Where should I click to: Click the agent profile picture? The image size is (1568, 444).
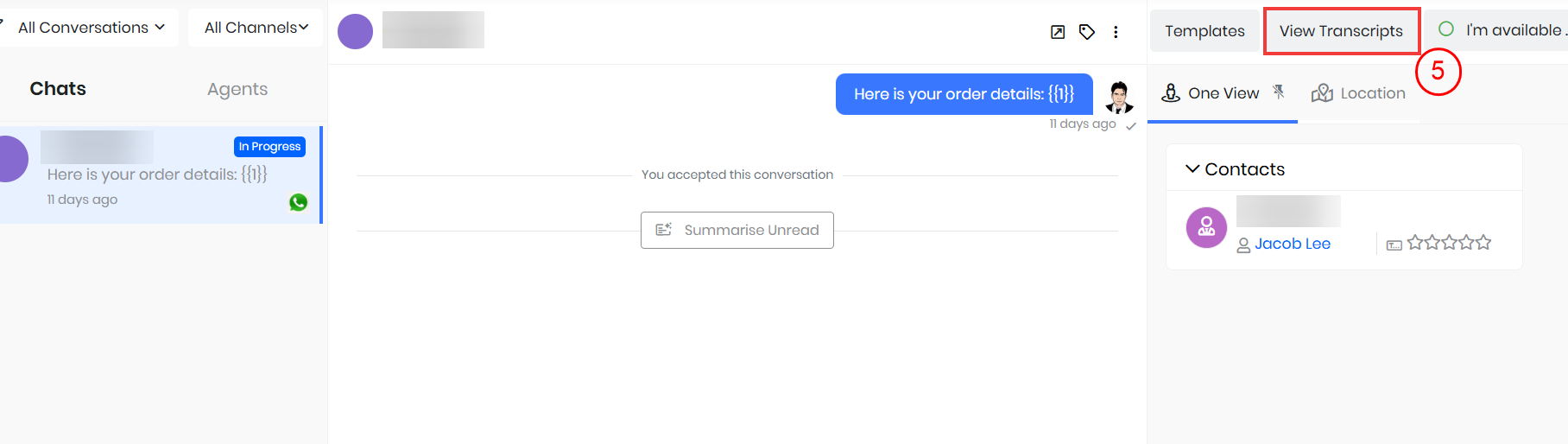point(1119,97)
